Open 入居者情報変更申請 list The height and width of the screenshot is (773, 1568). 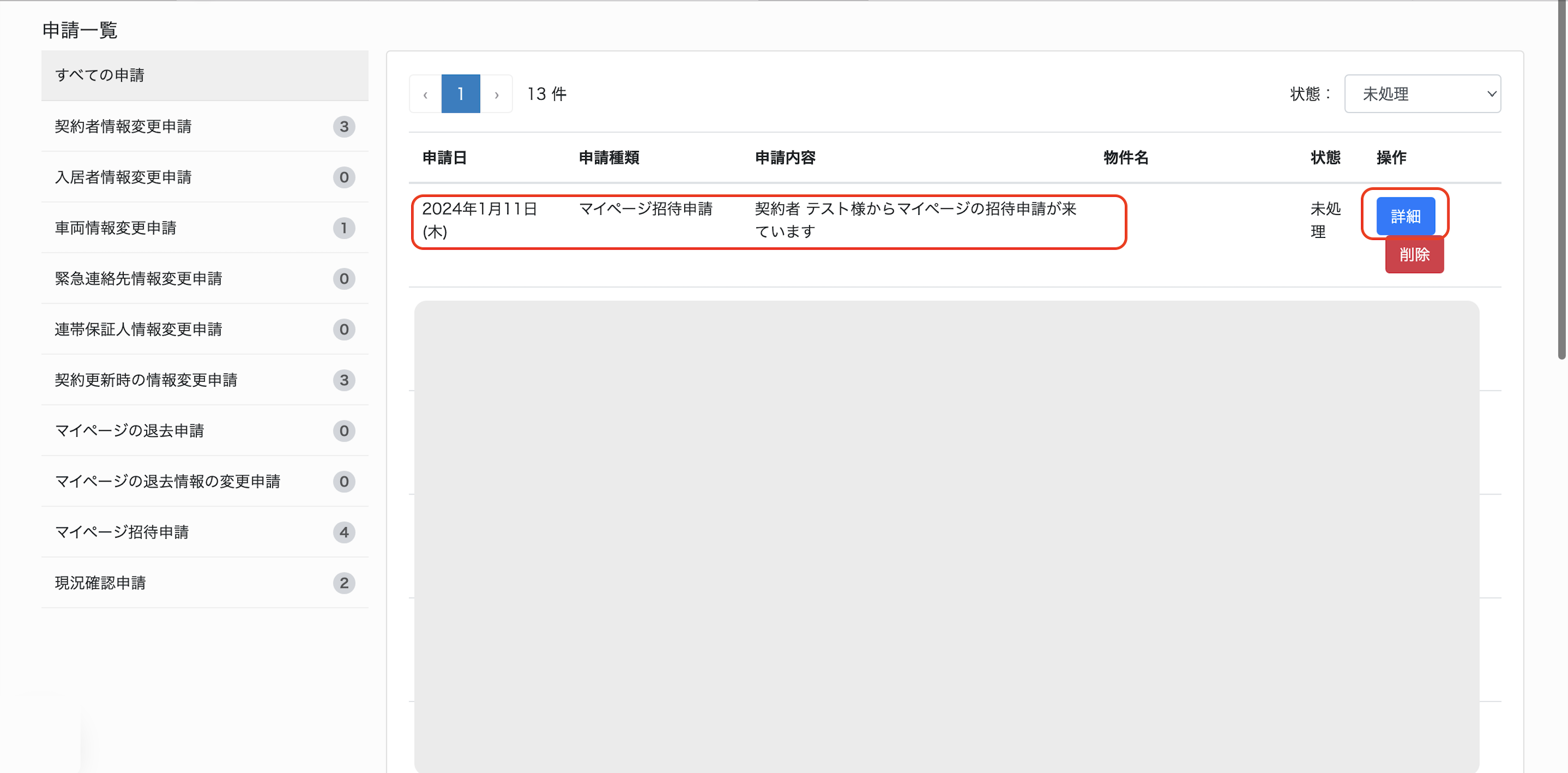pyautogui.click(x=204, y=177)
